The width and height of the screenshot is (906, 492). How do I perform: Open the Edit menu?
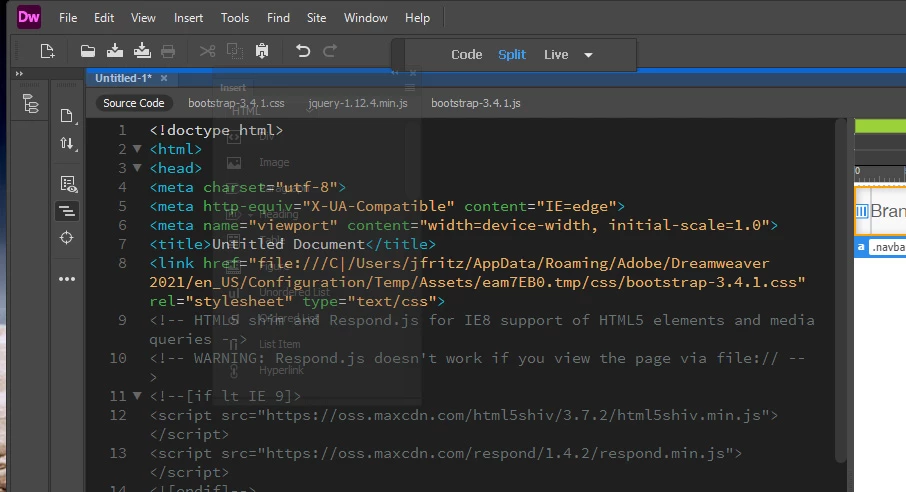tap(104, 18)
